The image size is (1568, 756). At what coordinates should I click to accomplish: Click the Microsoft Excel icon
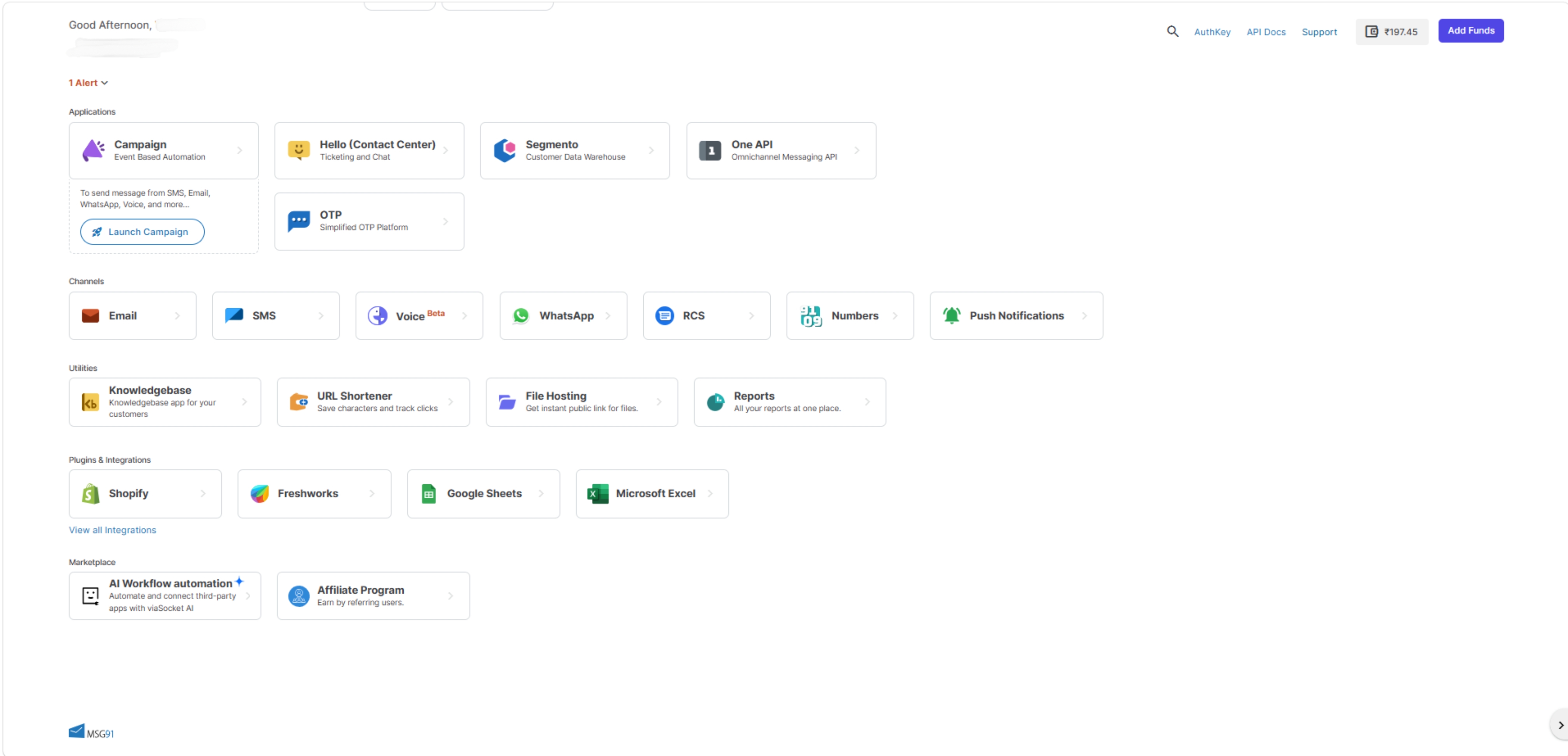coord(598,494)
